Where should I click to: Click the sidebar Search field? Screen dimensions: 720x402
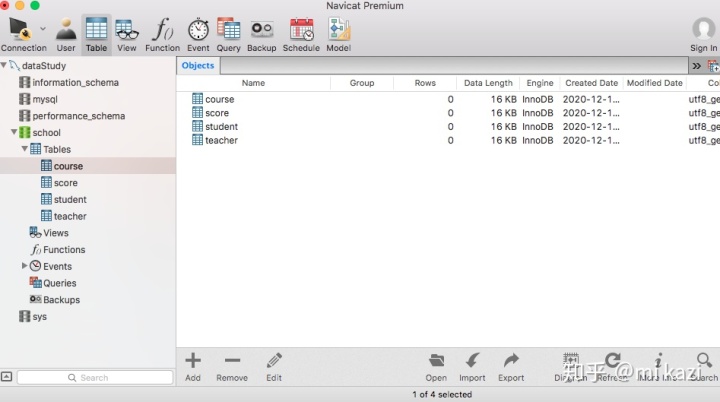[x=95, y=378]
